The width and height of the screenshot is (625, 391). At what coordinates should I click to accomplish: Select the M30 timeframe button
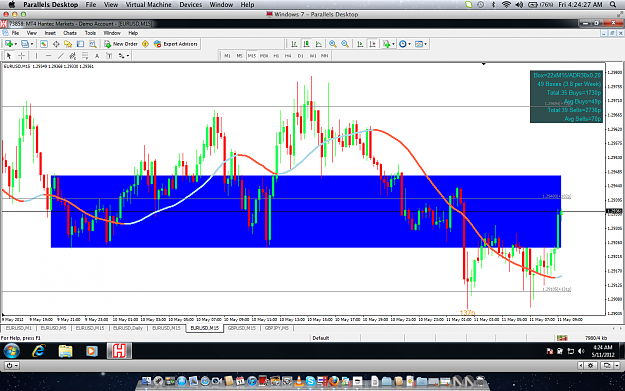[x=264, y=56]
